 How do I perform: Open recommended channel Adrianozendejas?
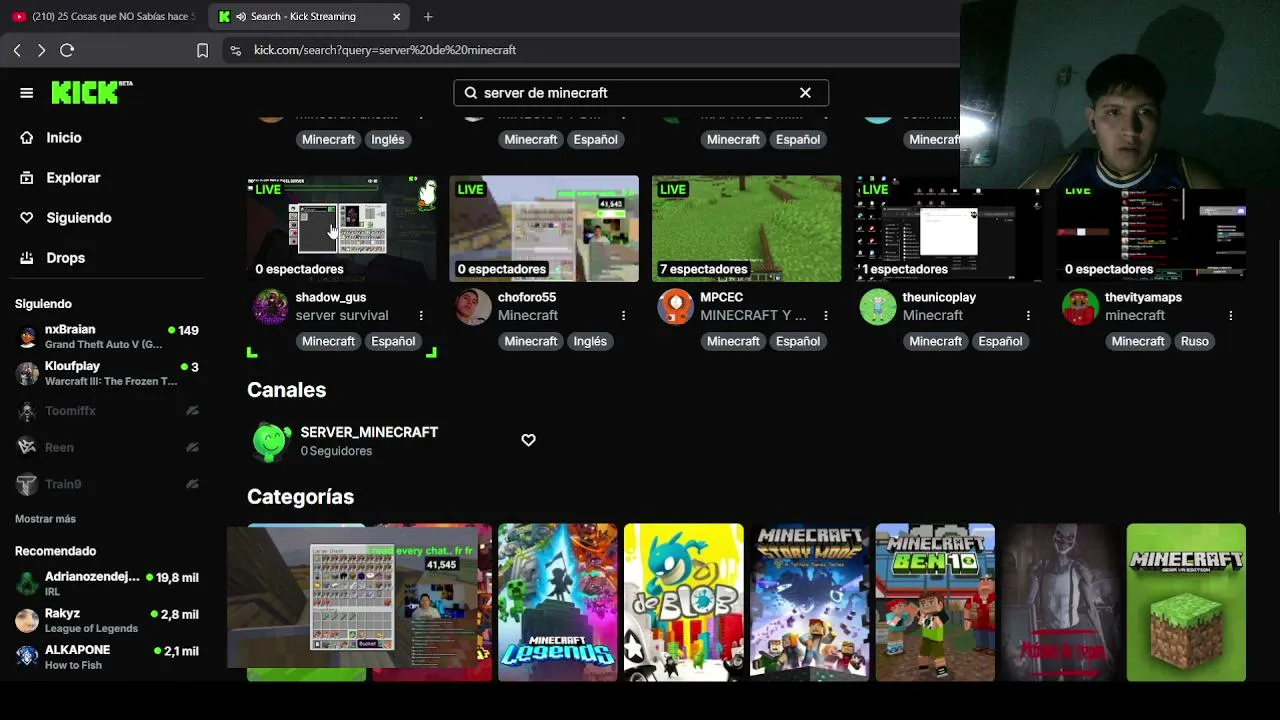tap(108, 584)
